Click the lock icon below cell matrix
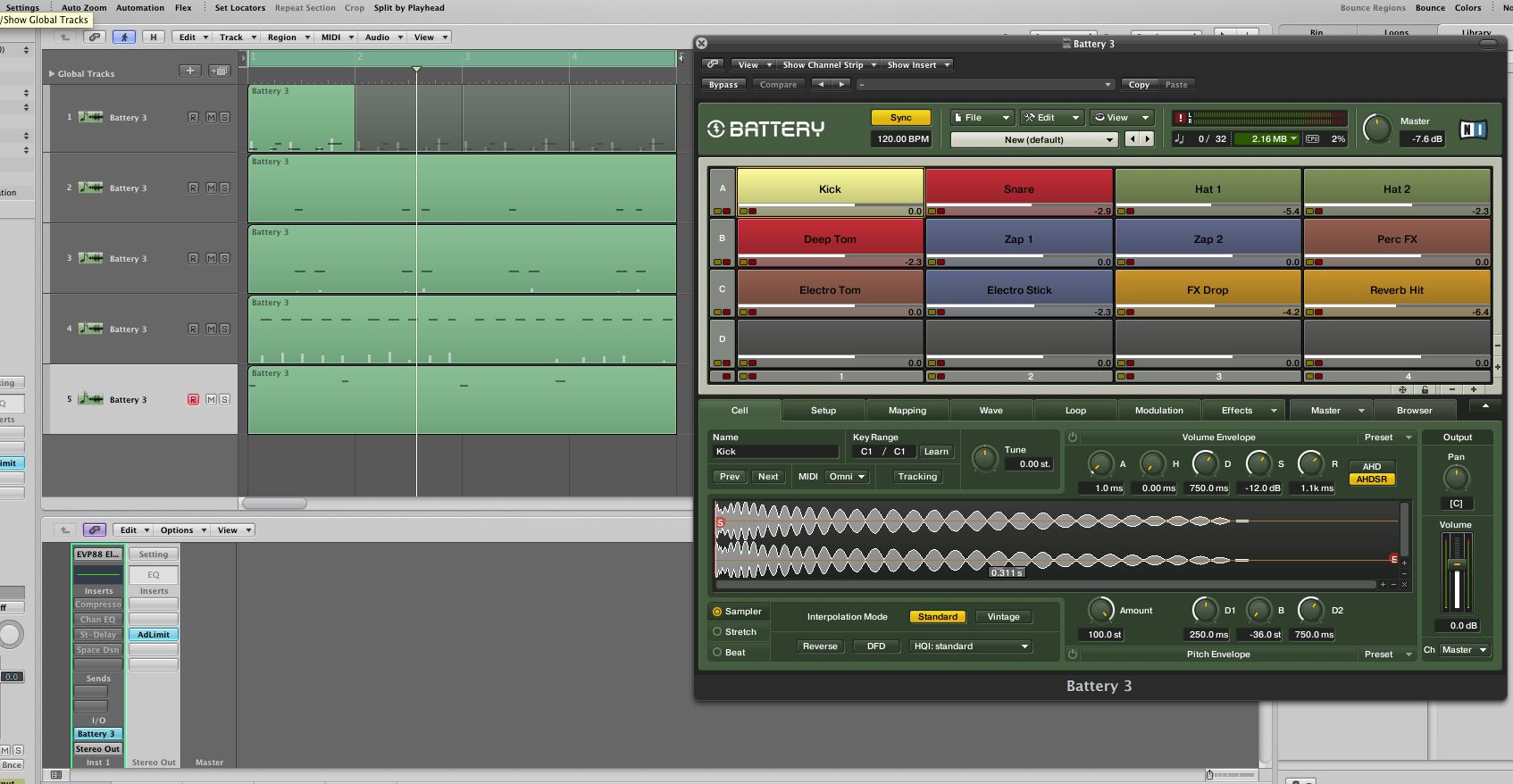 point(1425,390)
